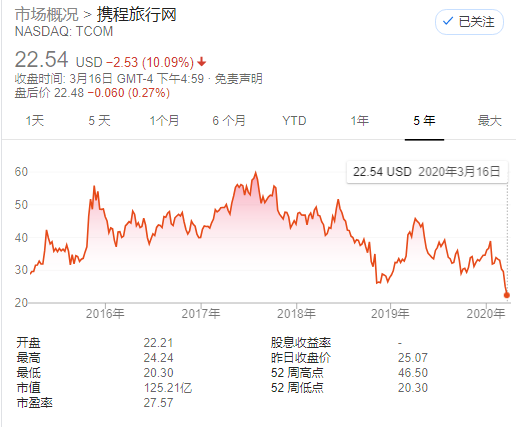Click the 2016年 axis label
This screenshot has height=427, width=516.
pyautogui.click(x=105, y=314)
